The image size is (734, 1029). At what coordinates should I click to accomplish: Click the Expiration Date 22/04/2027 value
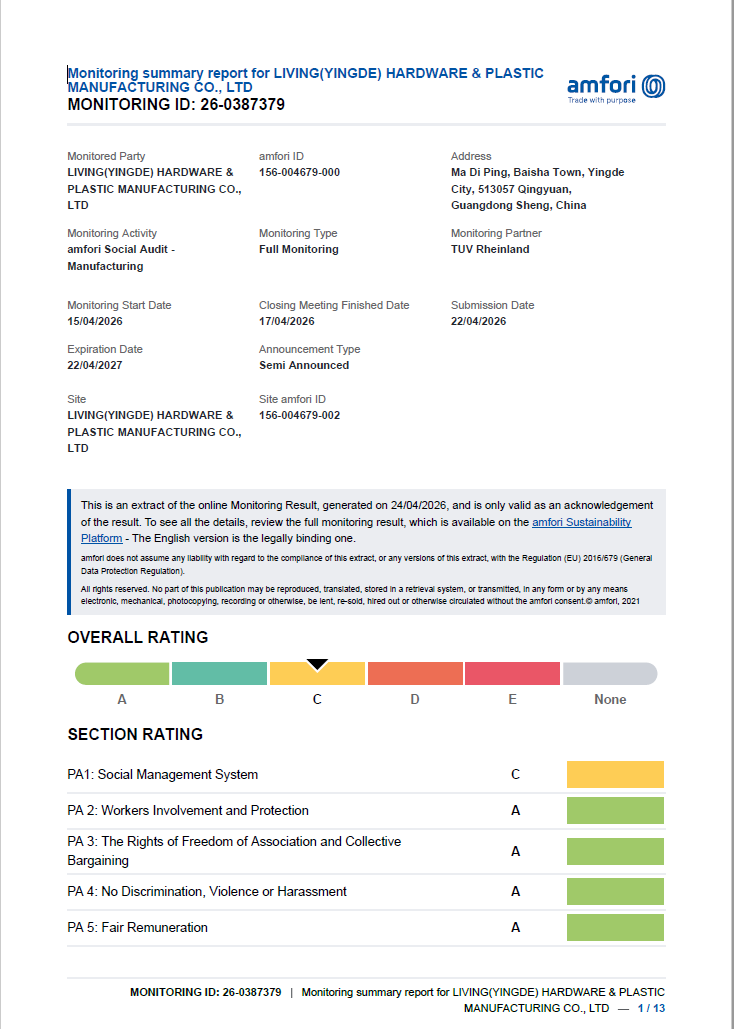tap(95, 366)
